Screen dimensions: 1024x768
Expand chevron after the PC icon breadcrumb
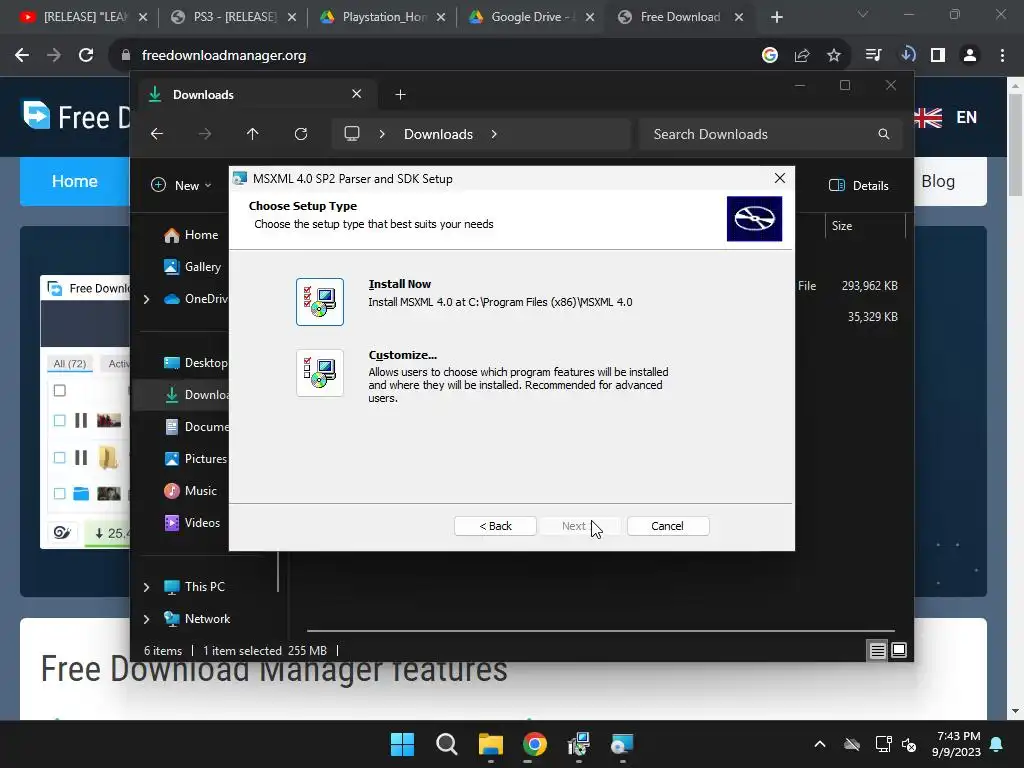pos(382,134)
